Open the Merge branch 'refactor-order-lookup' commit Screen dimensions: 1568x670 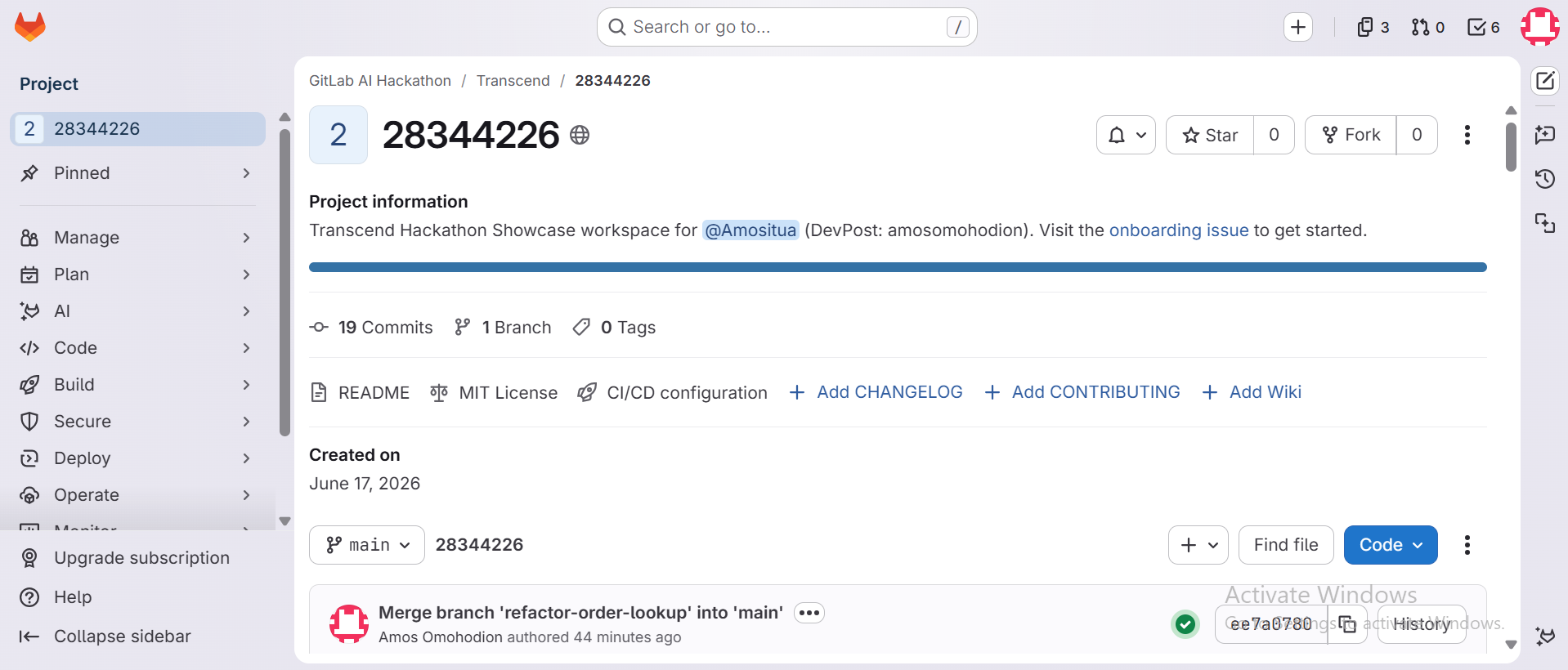coord(580,613)
